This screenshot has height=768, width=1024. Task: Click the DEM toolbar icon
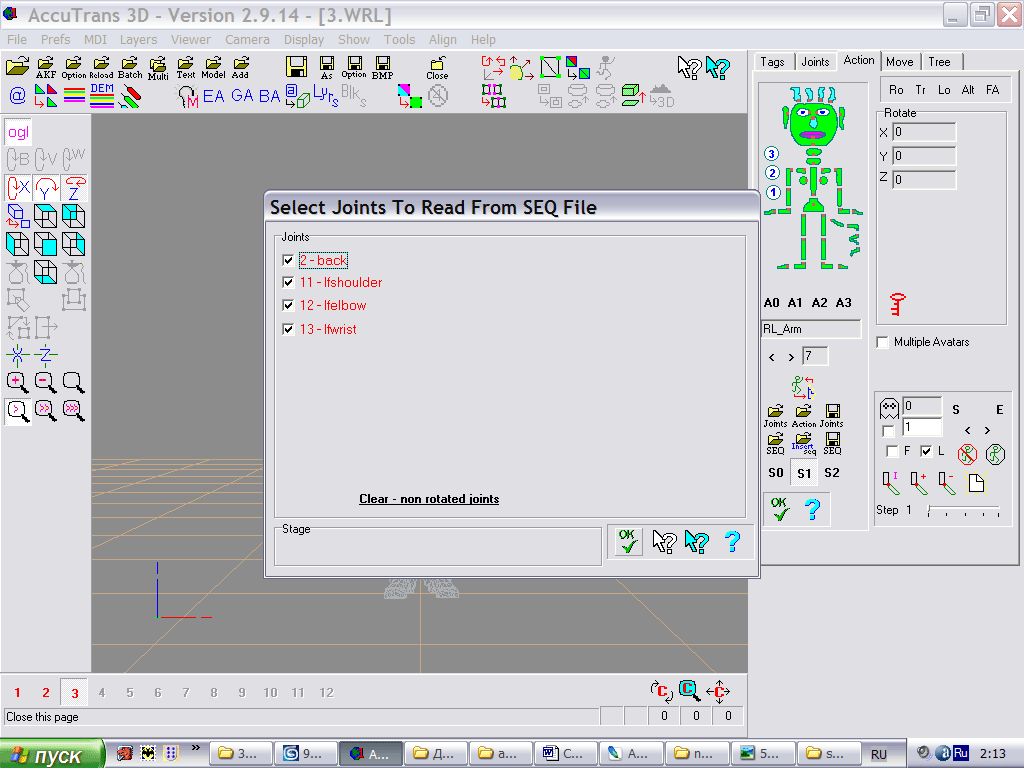[102, 95]
